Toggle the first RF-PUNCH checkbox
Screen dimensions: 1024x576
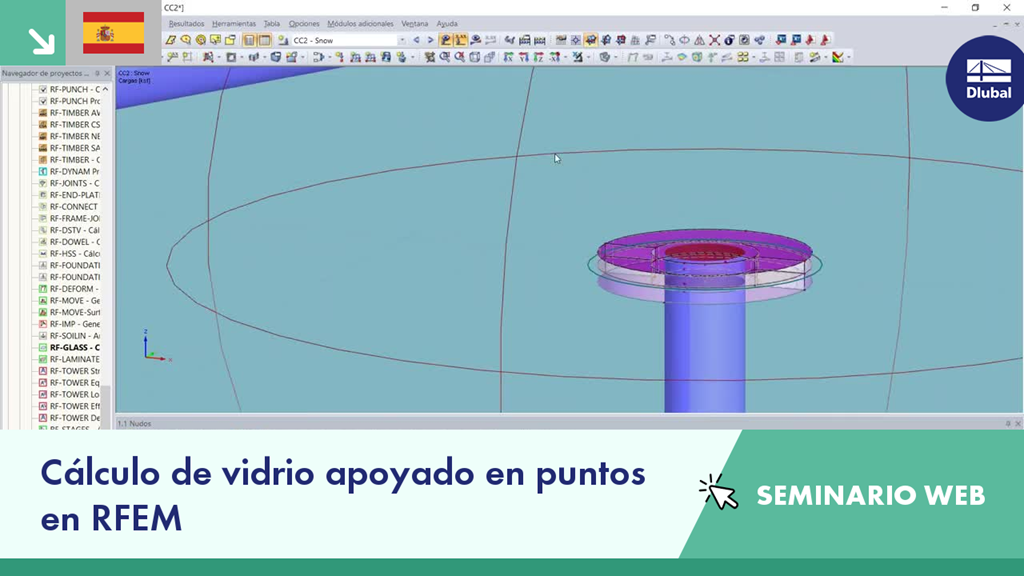[43, 89]
